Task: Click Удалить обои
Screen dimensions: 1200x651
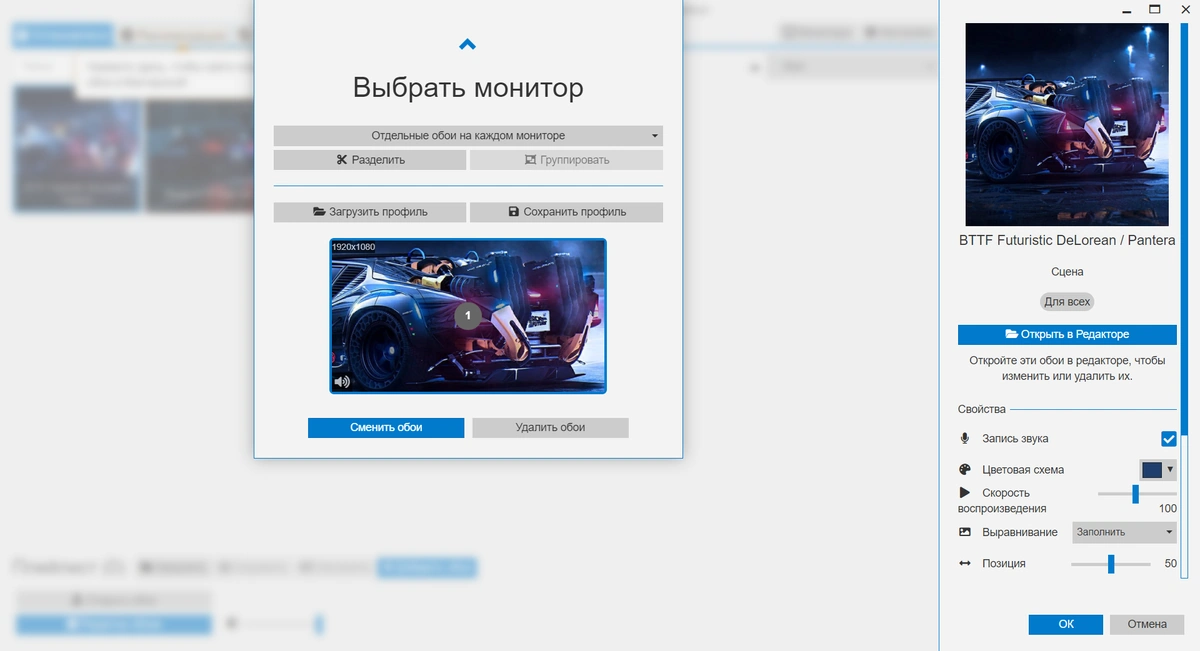Action: (550, 427)
